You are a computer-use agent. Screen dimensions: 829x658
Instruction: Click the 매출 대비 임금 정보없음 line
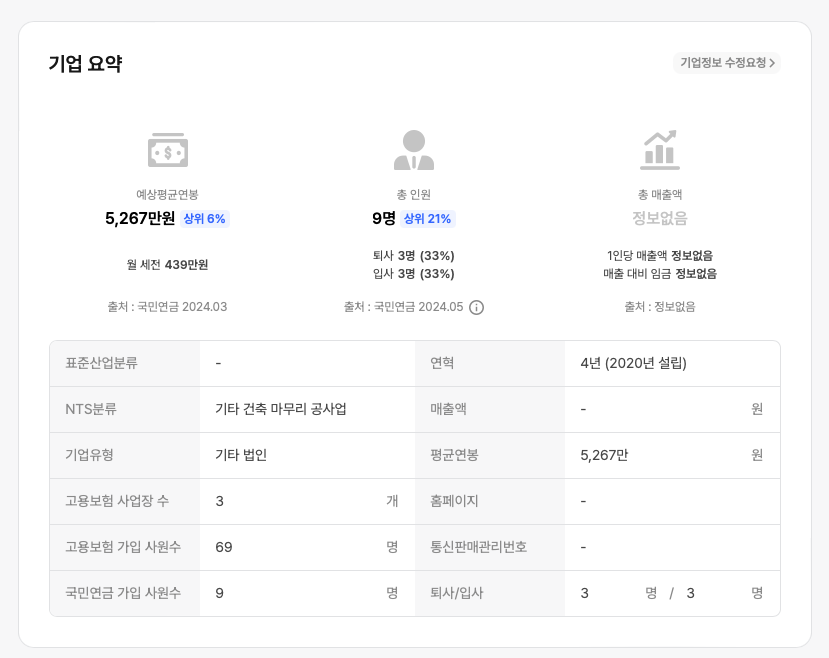660,274
